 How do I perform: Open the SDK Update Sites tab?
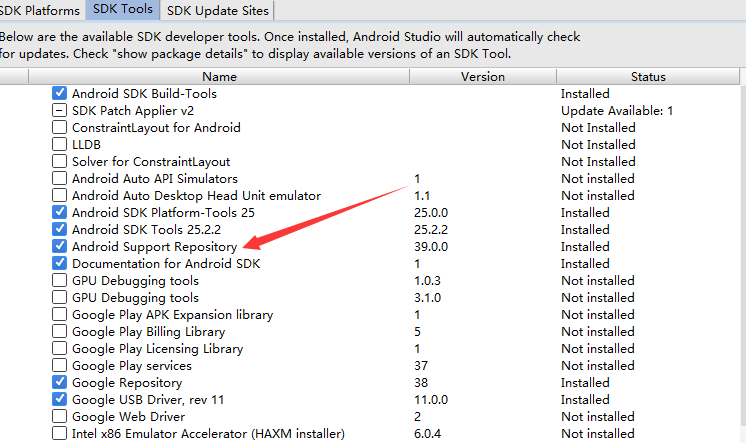coord(217,10)
